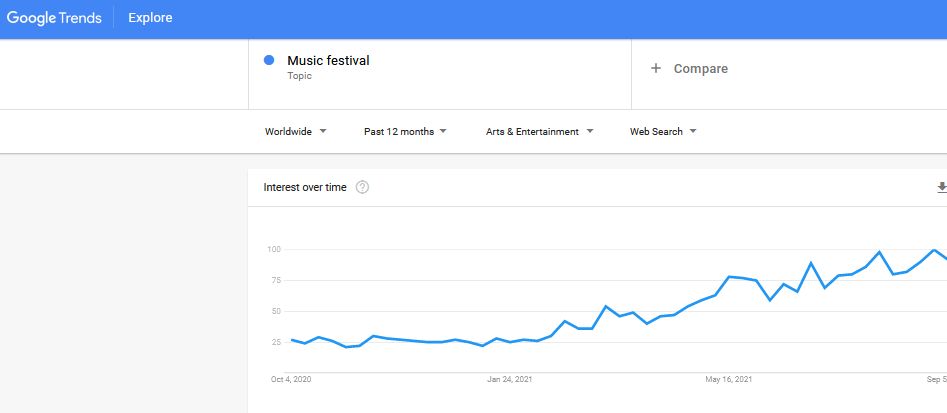Click the 50 value on y-axis
This screenshot has height=413, width=947.
275,311
